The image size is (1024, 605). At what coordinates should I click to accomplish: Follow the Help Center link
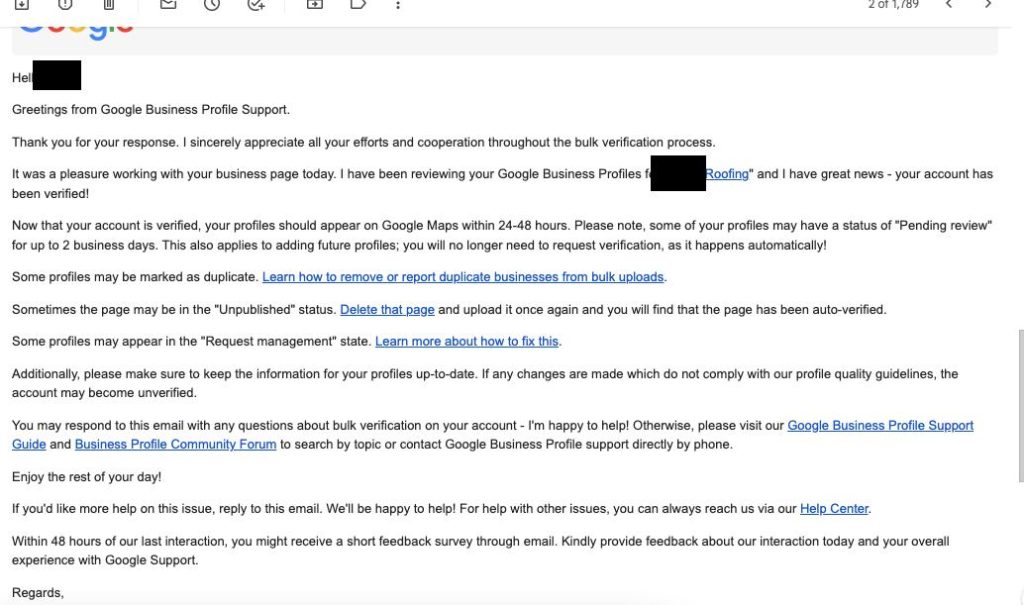coord(834,509)
